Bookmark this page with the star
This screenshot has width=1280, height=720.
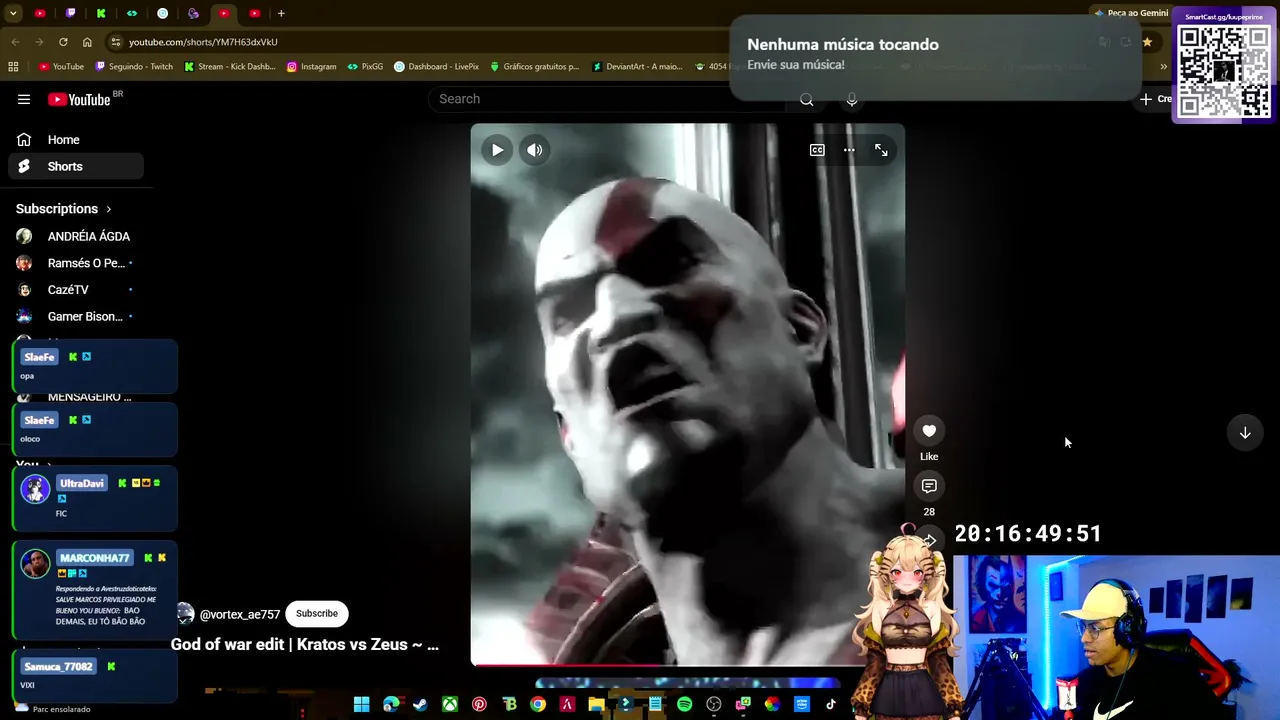tap(1147, 42)
